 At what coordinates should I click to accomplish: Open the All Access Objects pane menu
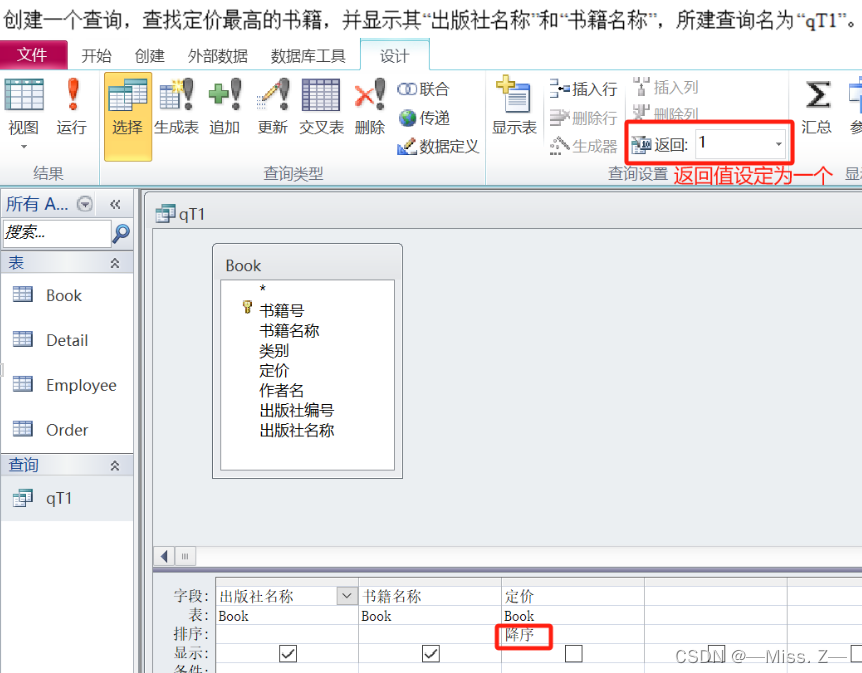(x=85, y=204)
